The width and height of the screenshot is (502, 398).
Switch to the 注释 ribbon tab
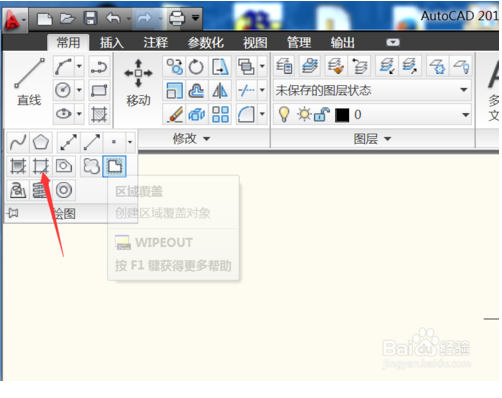[156, 43]
